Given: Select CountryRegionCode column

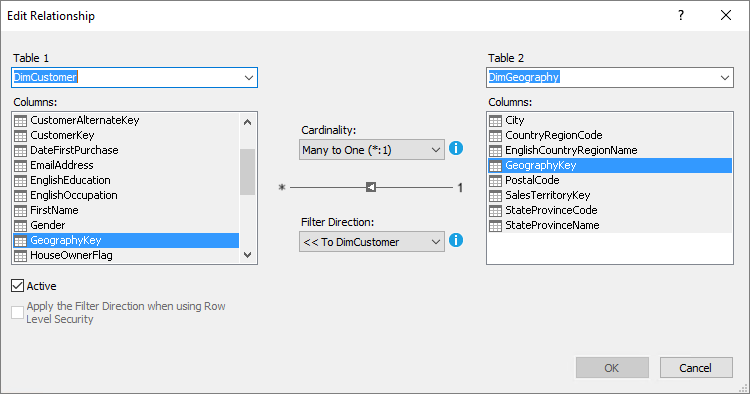Looking at the screenshot, I should (x=610, y=135).
